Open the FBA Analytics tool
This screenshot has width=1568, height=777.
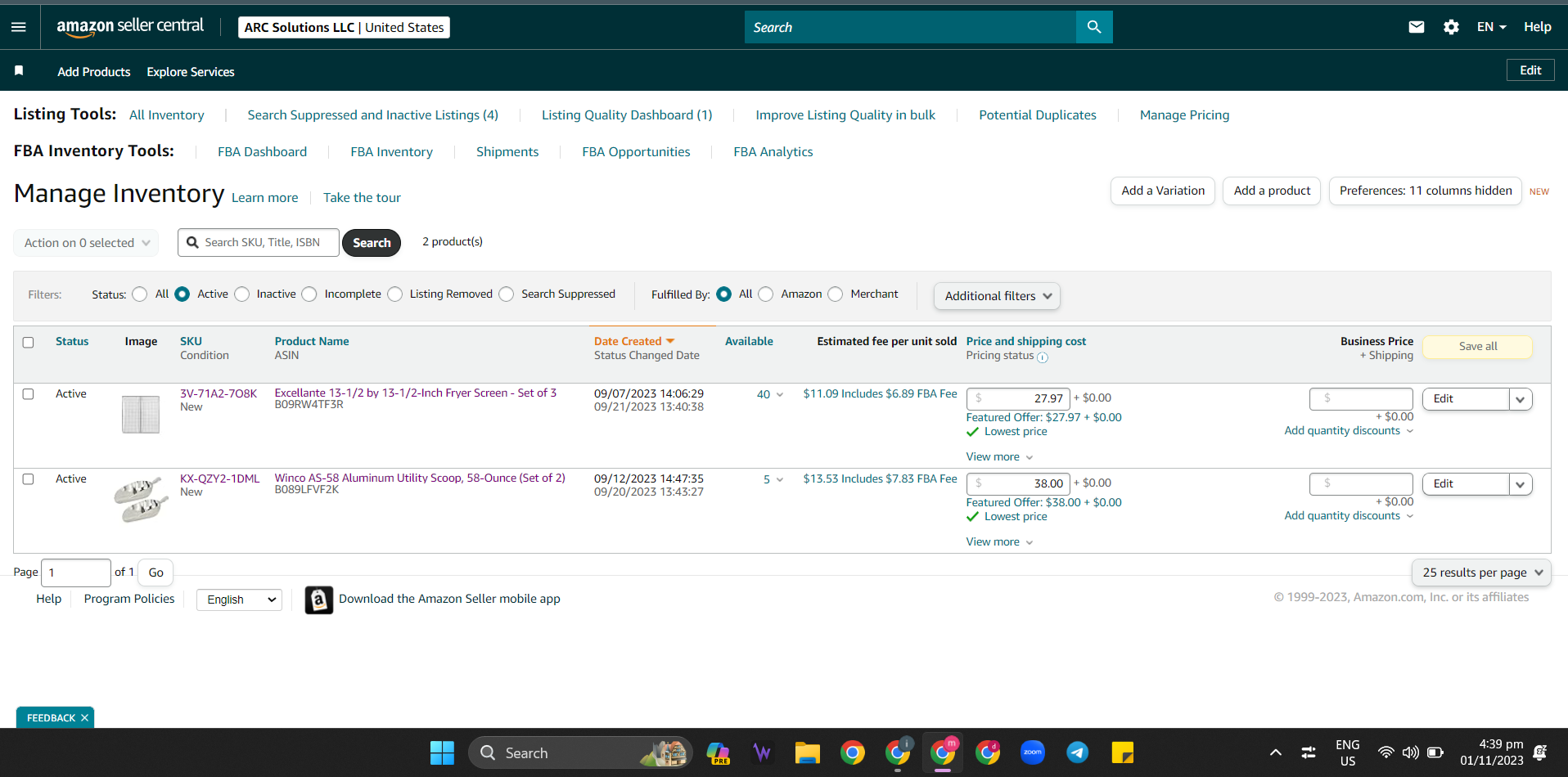tap(773, 152)
